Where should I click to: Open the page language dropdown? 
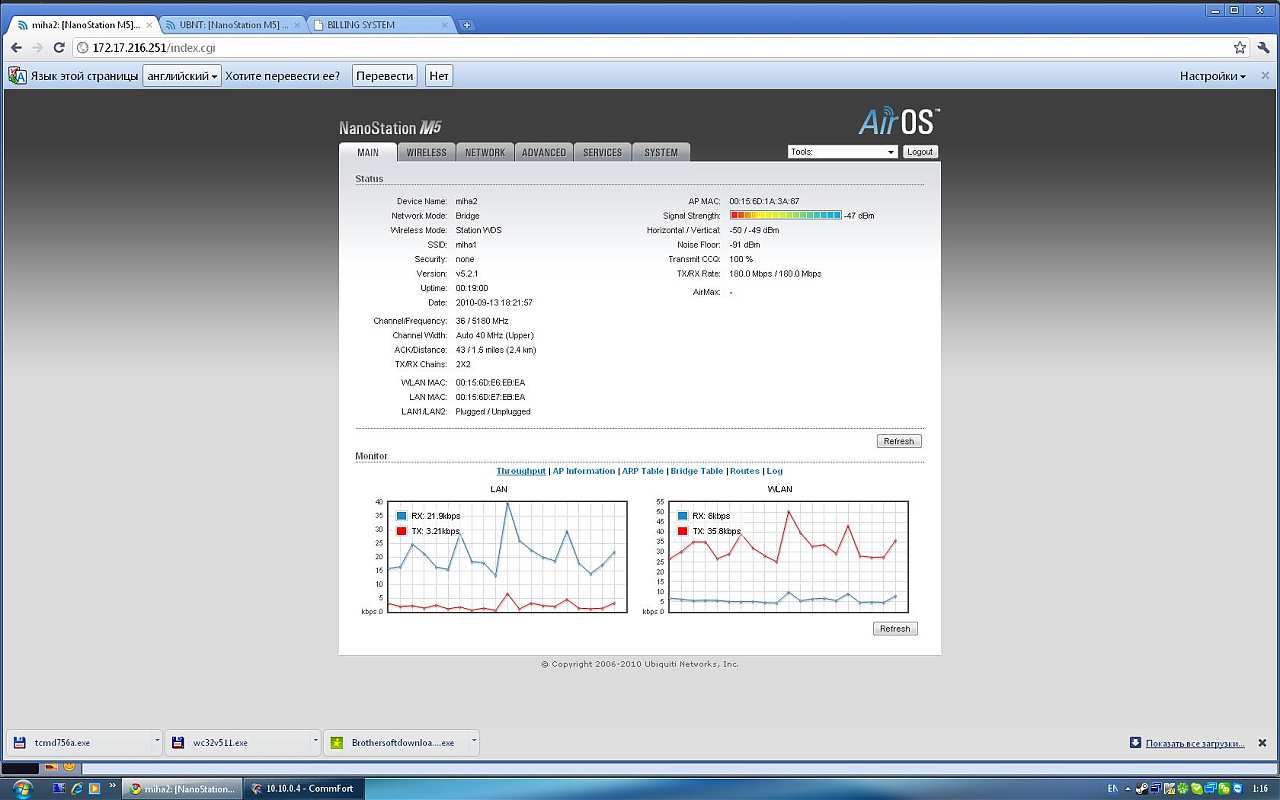tap(181, 76)
